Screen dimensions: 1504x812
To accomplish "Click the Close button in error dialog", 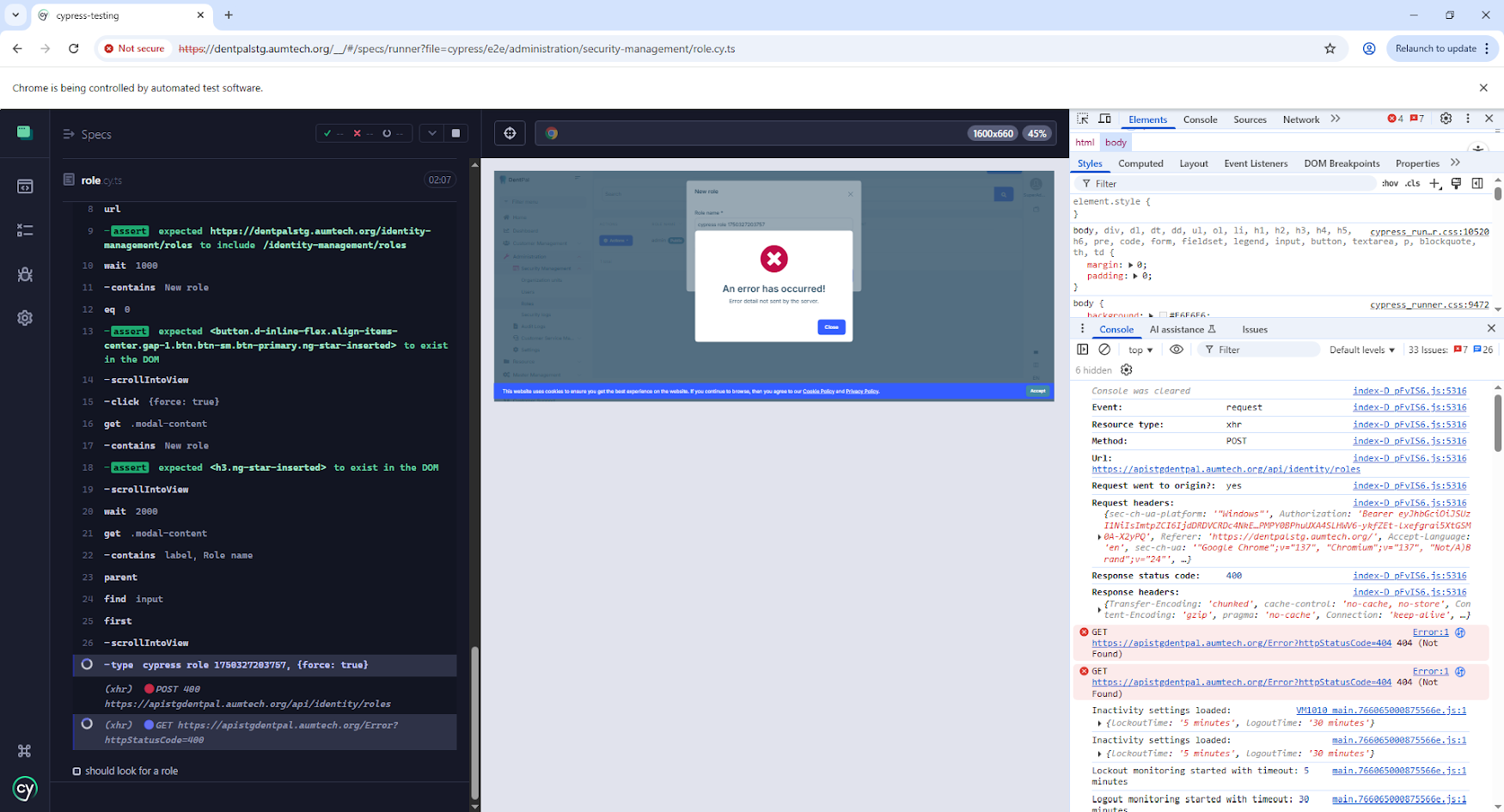I will pyautogui.click(x=831, y=327).
